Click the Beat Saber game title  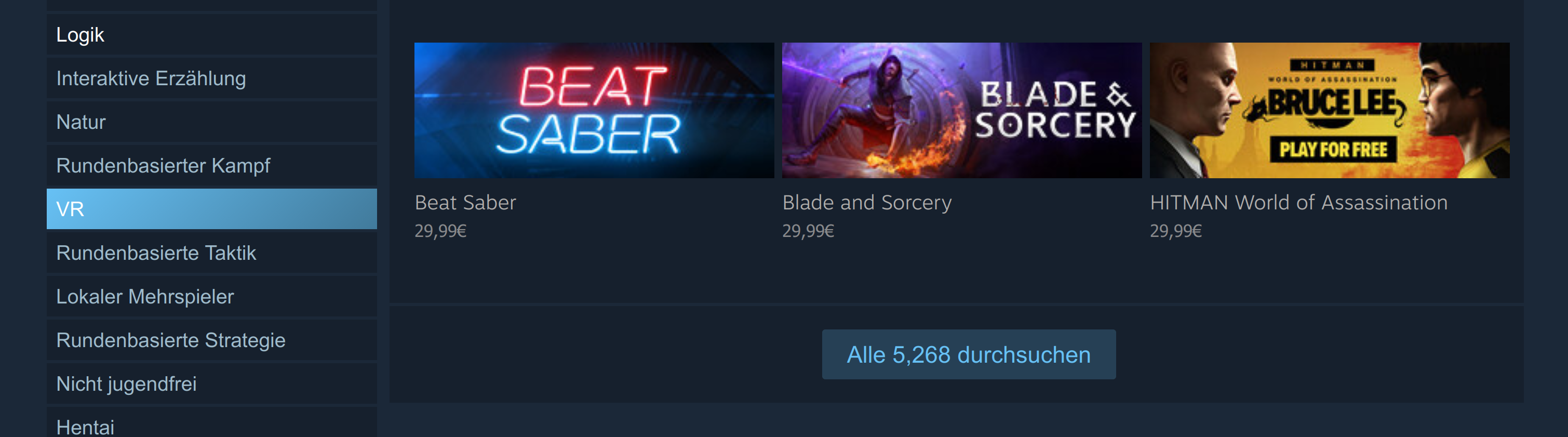click(x=465, y=202)
